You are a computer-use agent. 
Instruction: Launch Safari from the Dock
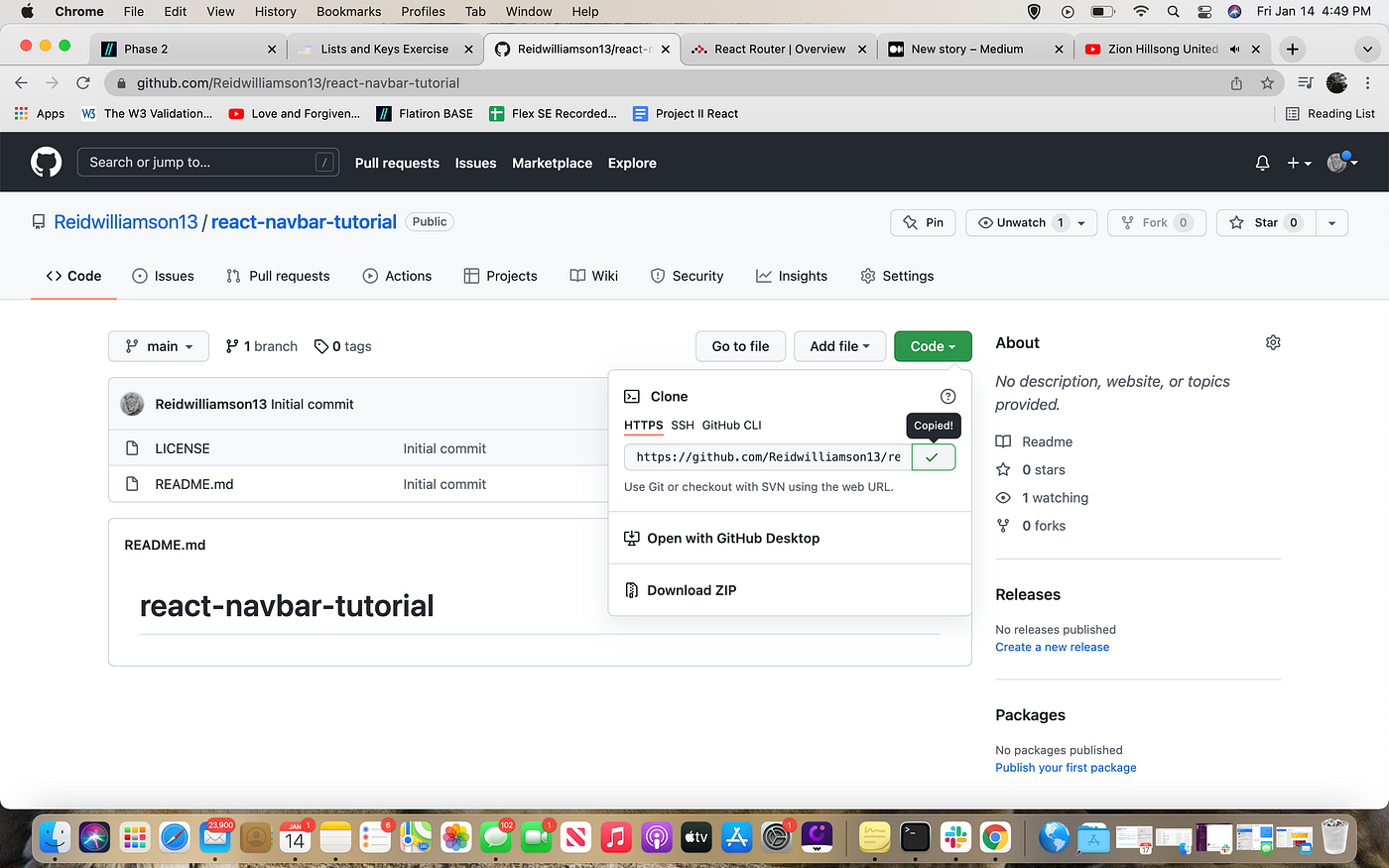point(175,838)
